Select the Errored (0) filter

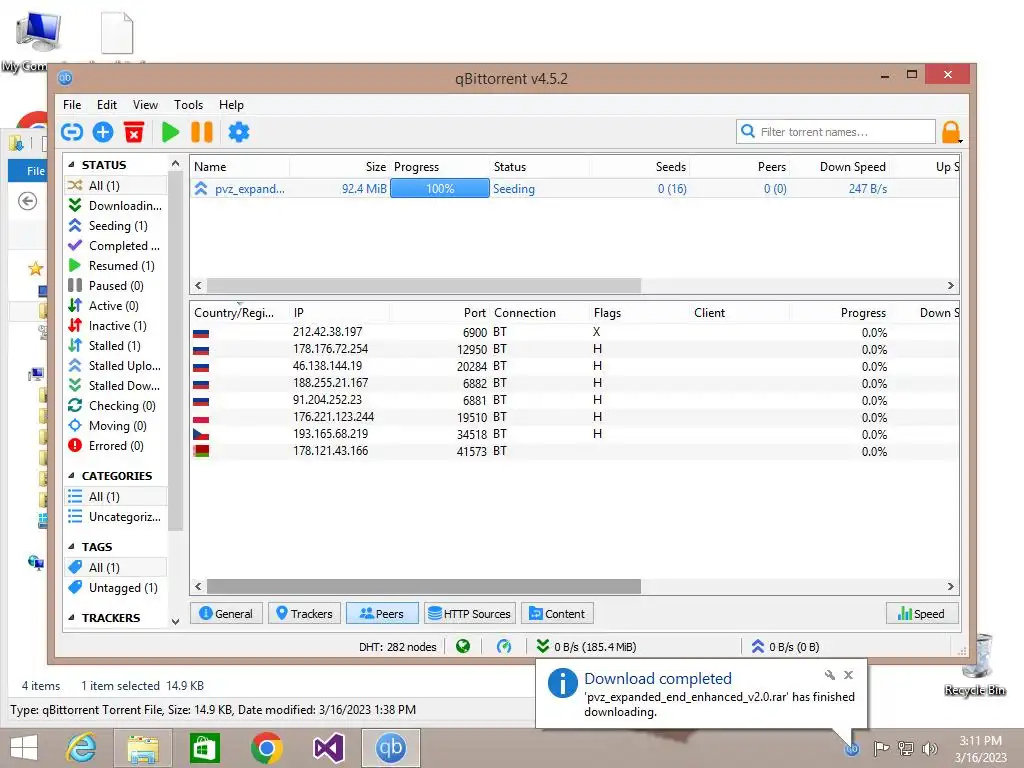point(116,445)
